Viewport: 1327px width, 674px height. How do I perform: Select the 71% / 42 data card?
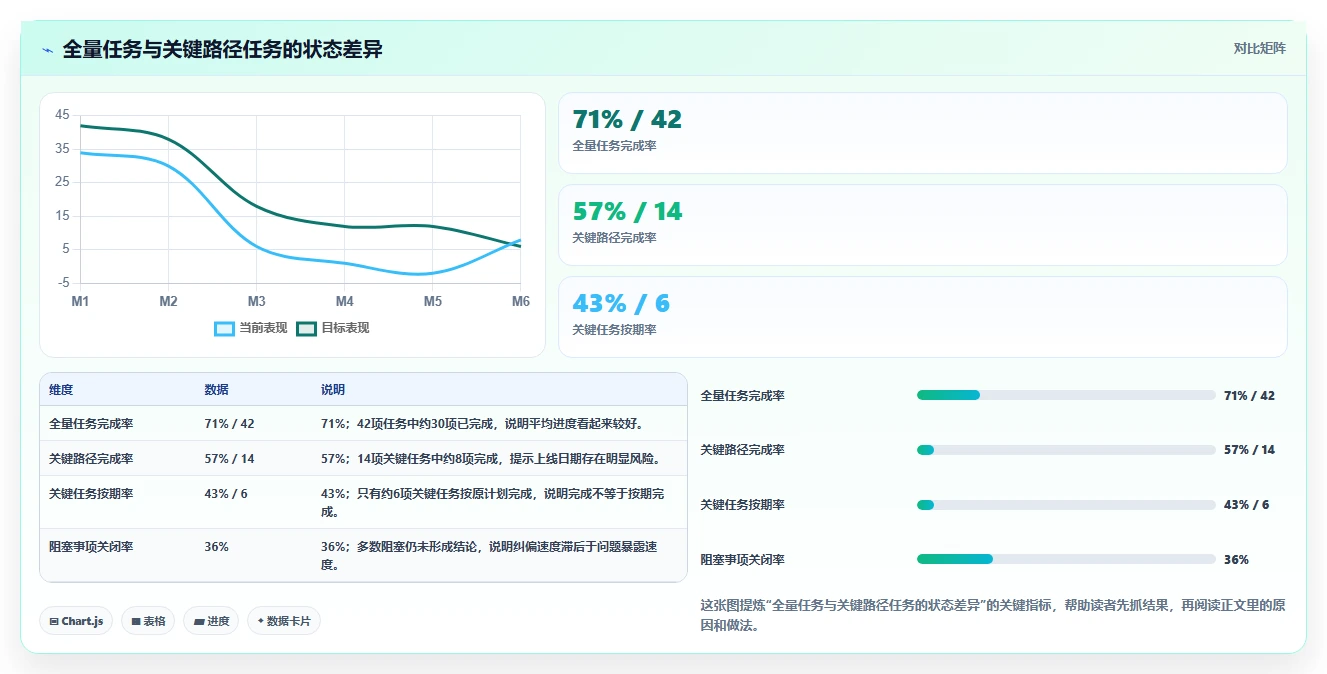click(x=922, y=133)
